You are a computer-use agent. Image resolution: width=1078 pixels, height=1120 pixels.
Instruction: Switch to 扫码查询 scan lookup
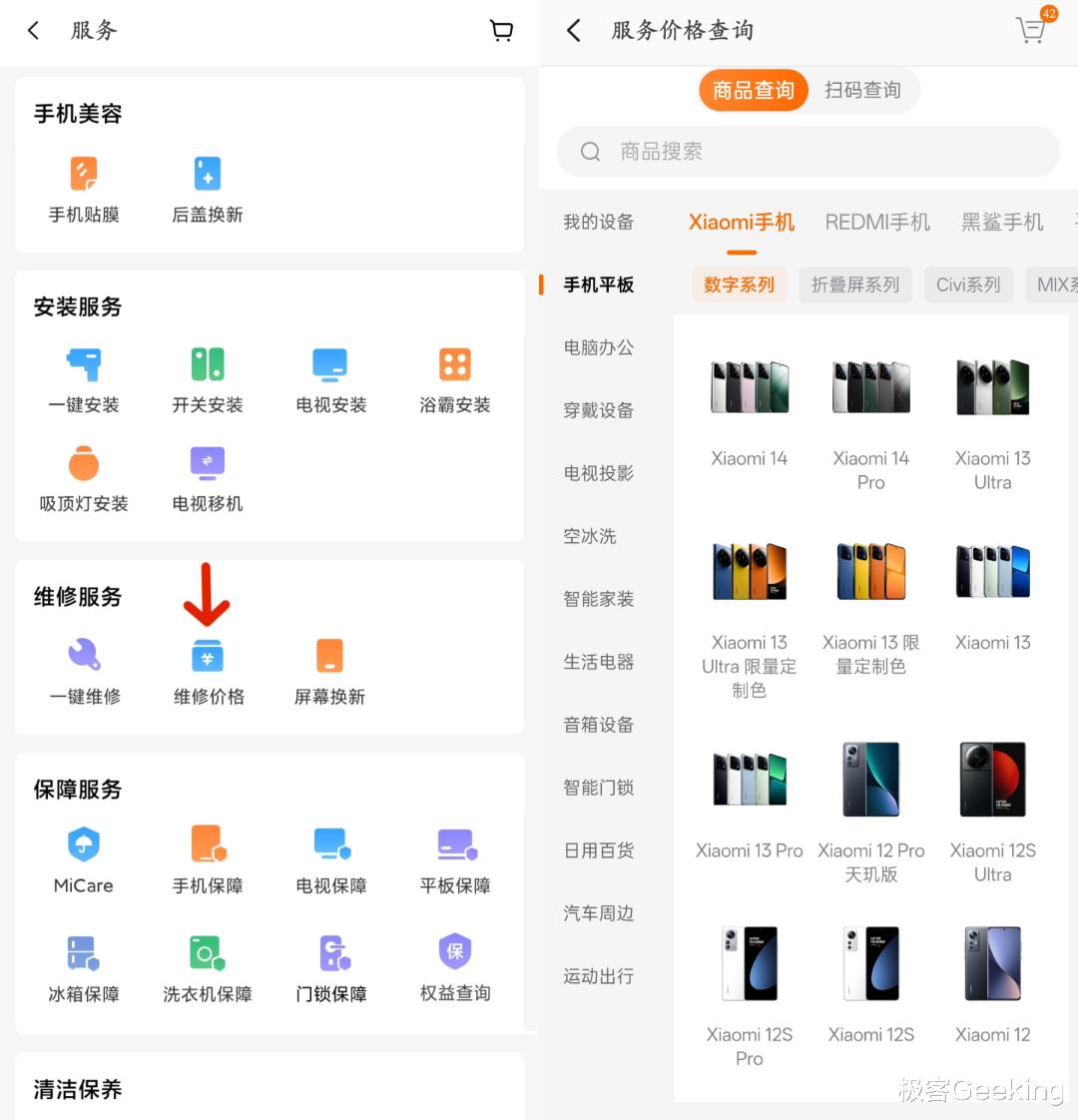click(862, 90)
